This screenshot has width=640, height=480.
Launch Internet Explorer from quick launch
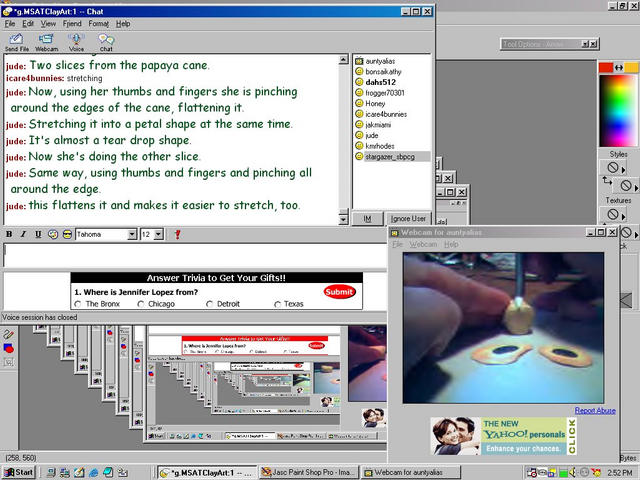pyautogui.click(x=93, y=472)
